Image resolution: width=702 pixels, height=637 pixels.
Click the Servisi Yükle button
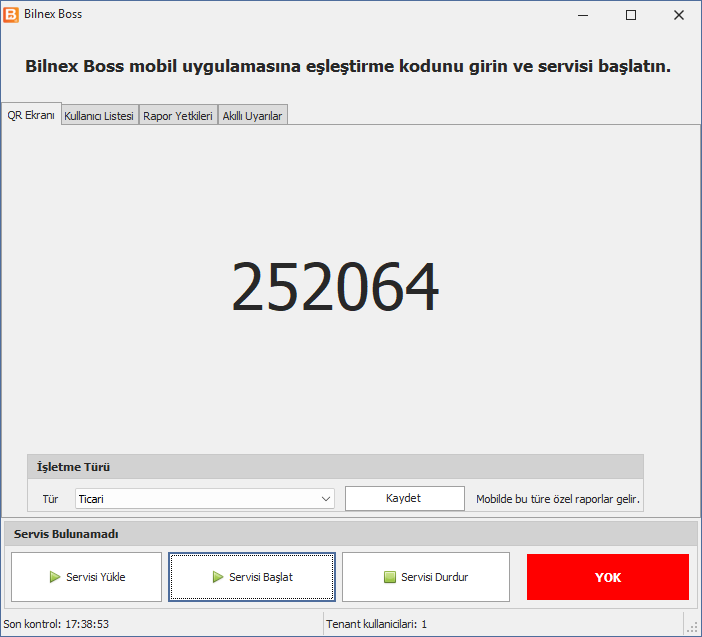point(86,577)
